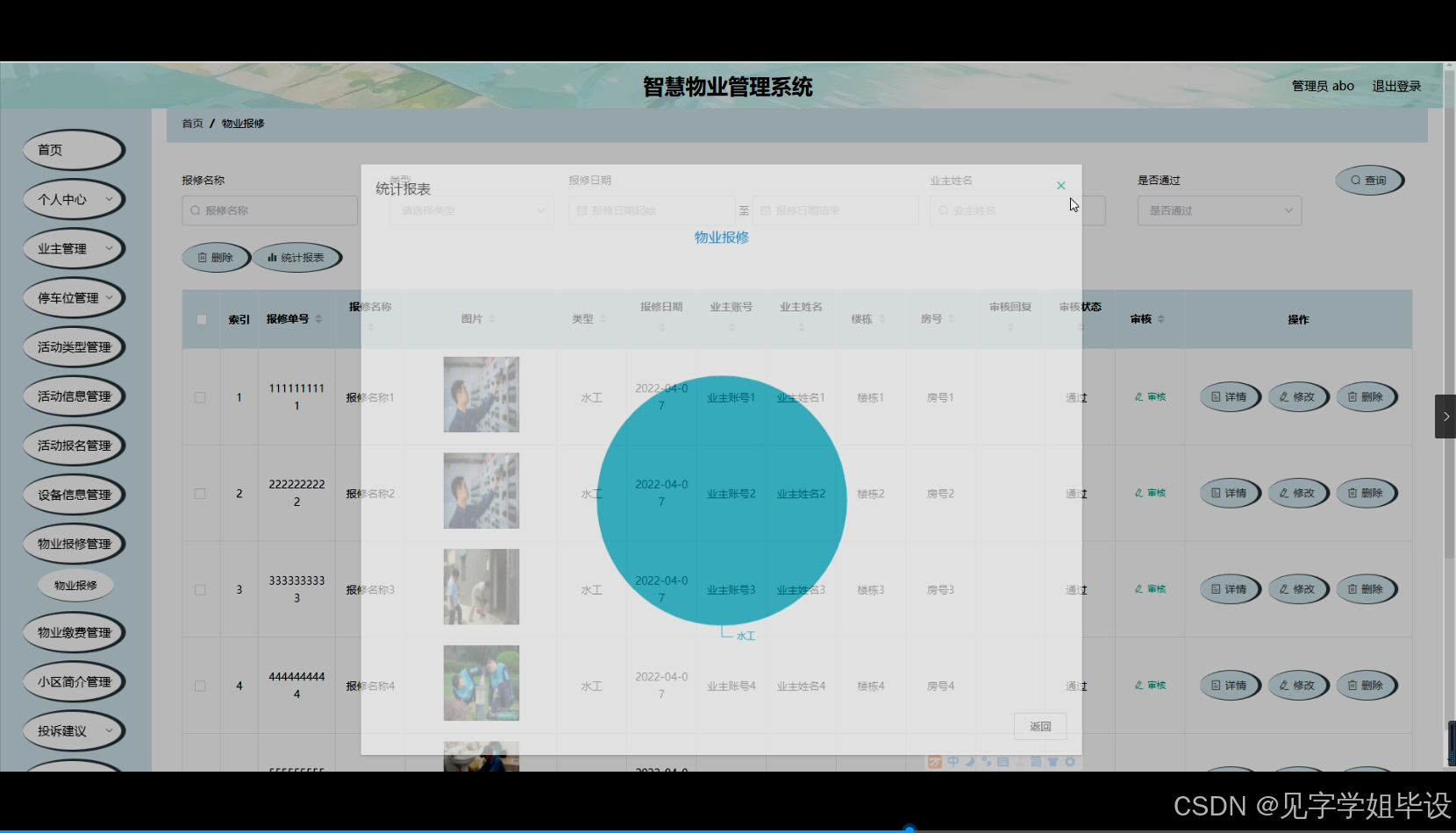Sort by 报修单号 column arrows

coord(318,319)
